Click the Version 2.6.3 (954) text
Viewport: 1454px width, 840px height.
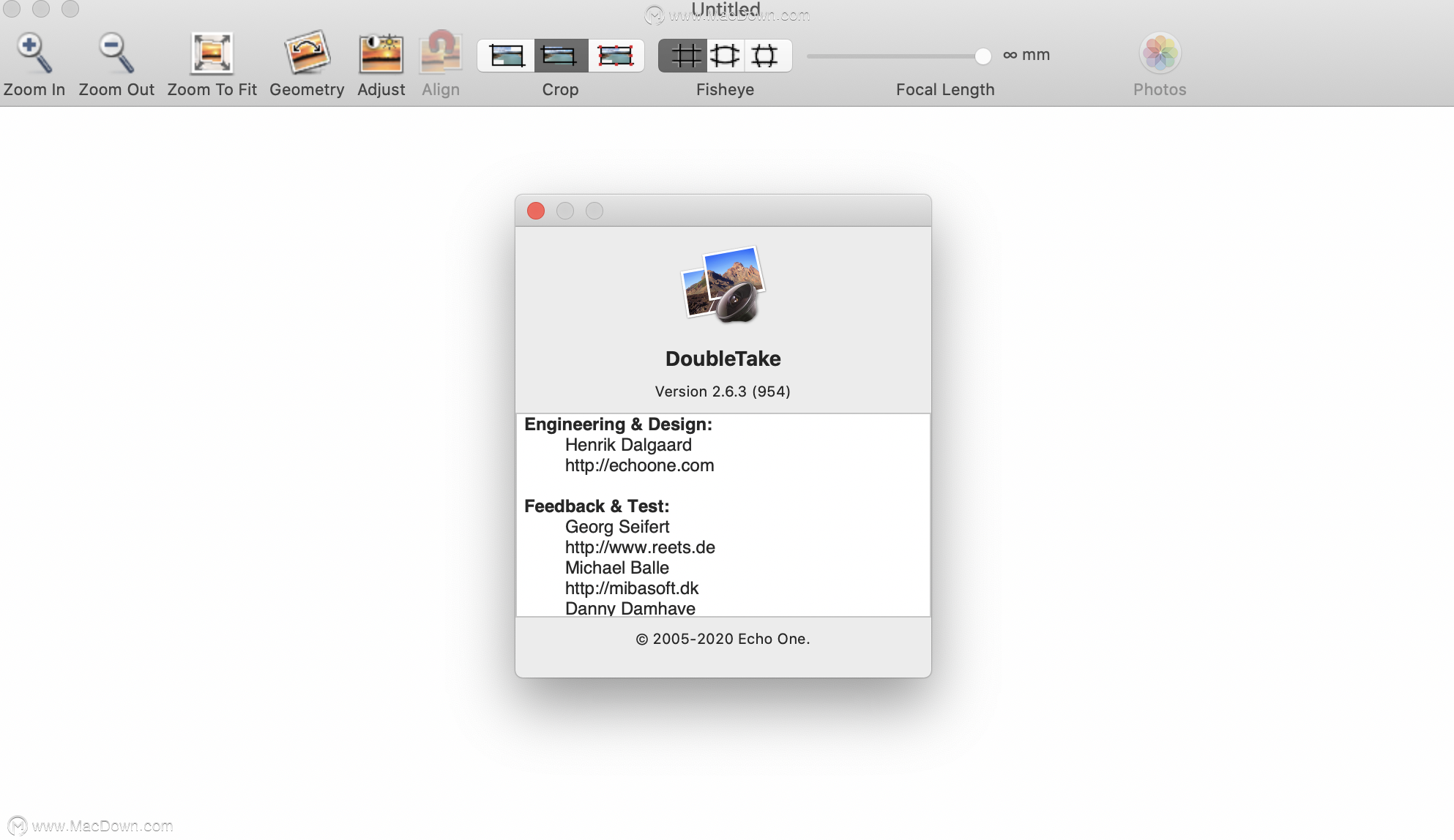pos(723,391)
